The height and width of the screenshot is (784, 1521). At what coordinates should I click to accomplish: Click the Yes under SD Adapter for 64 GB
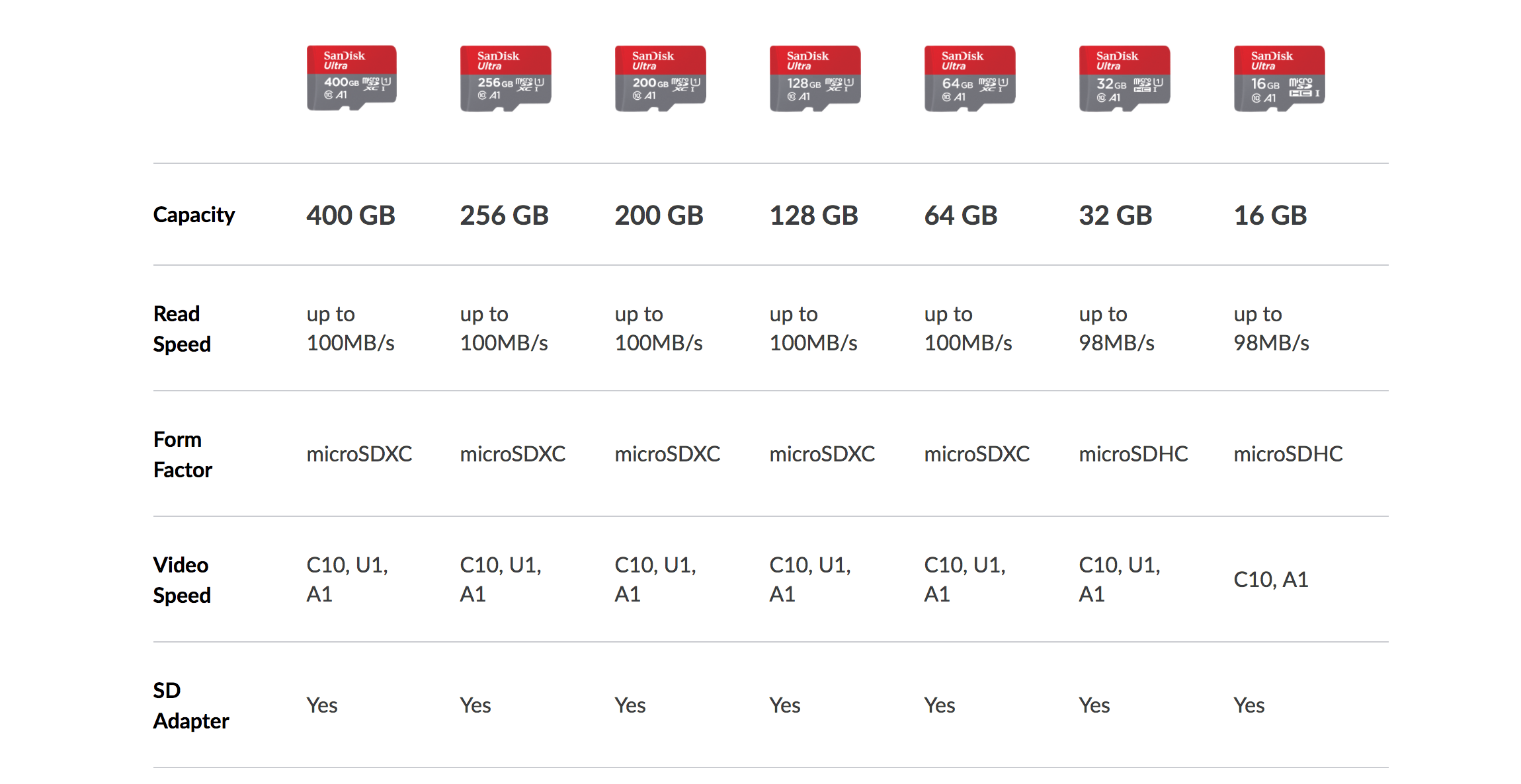coord(940,705)
